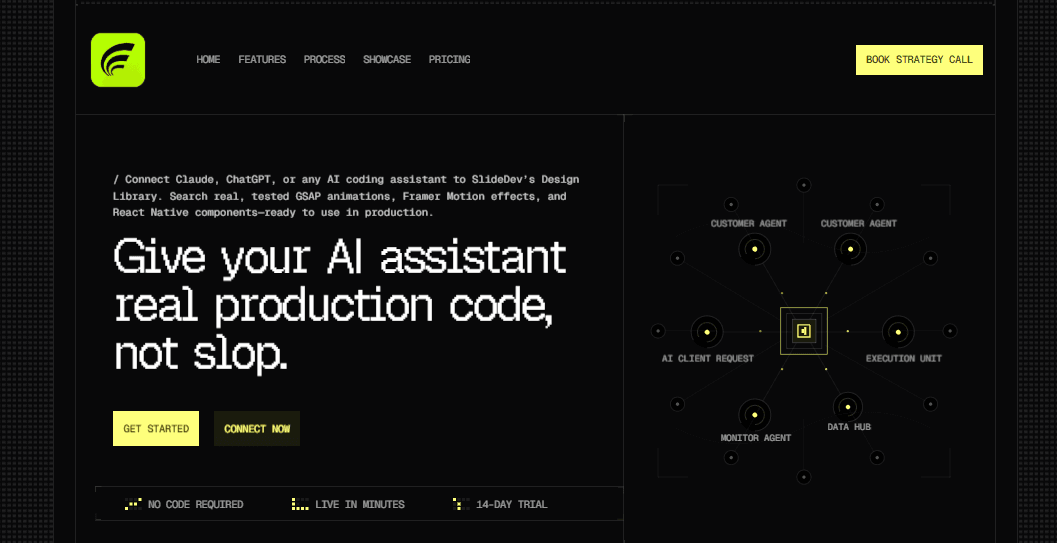The image size is (1057, 543).
Task: Click the Live in Minutes pixel icon
Action: click(300, 504)
